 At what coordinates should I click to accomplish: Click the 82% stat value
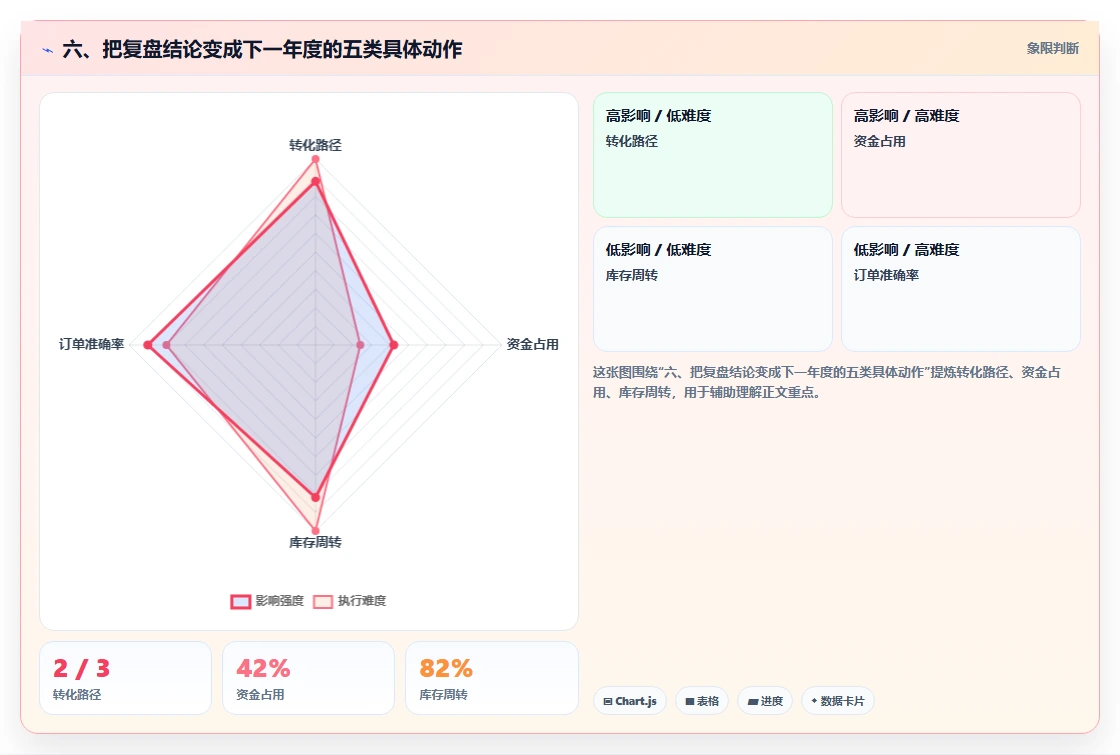tap(446, 669)
